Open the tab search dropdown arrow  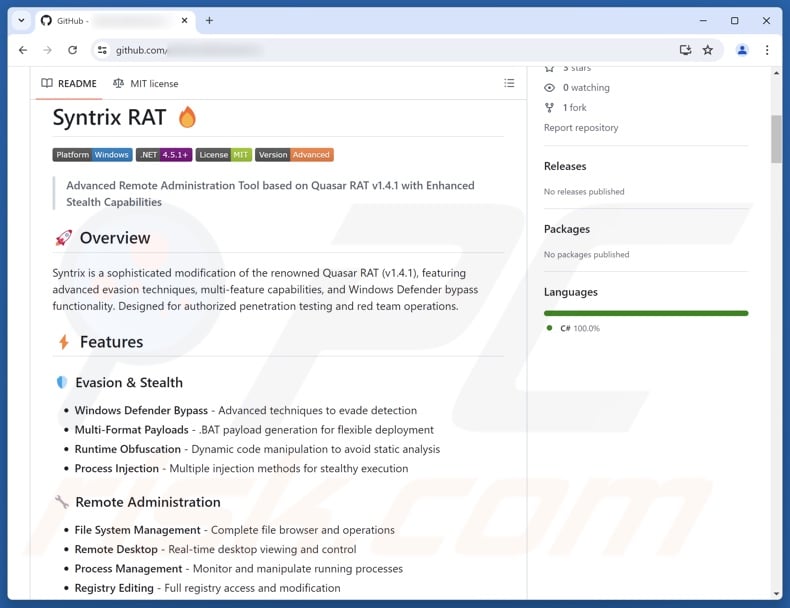pos(21,21)
